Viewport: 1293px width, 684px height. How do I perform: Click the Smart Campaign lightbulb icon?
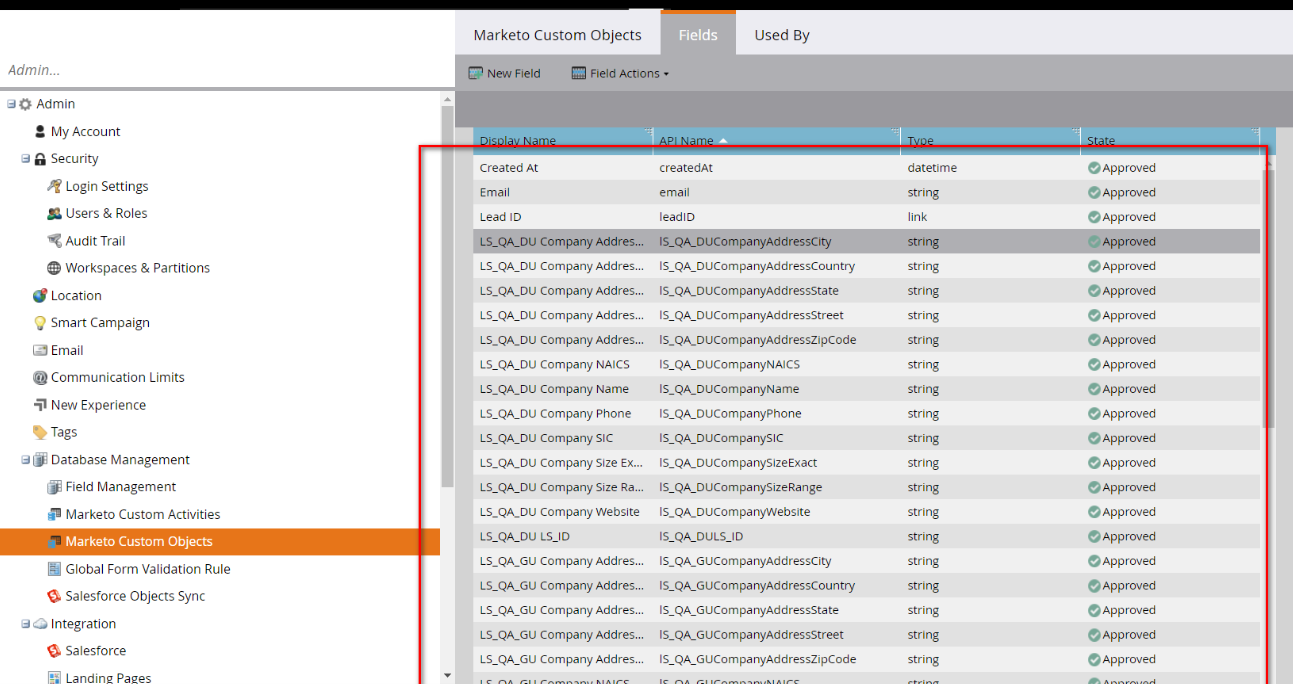tap(40, 323)
